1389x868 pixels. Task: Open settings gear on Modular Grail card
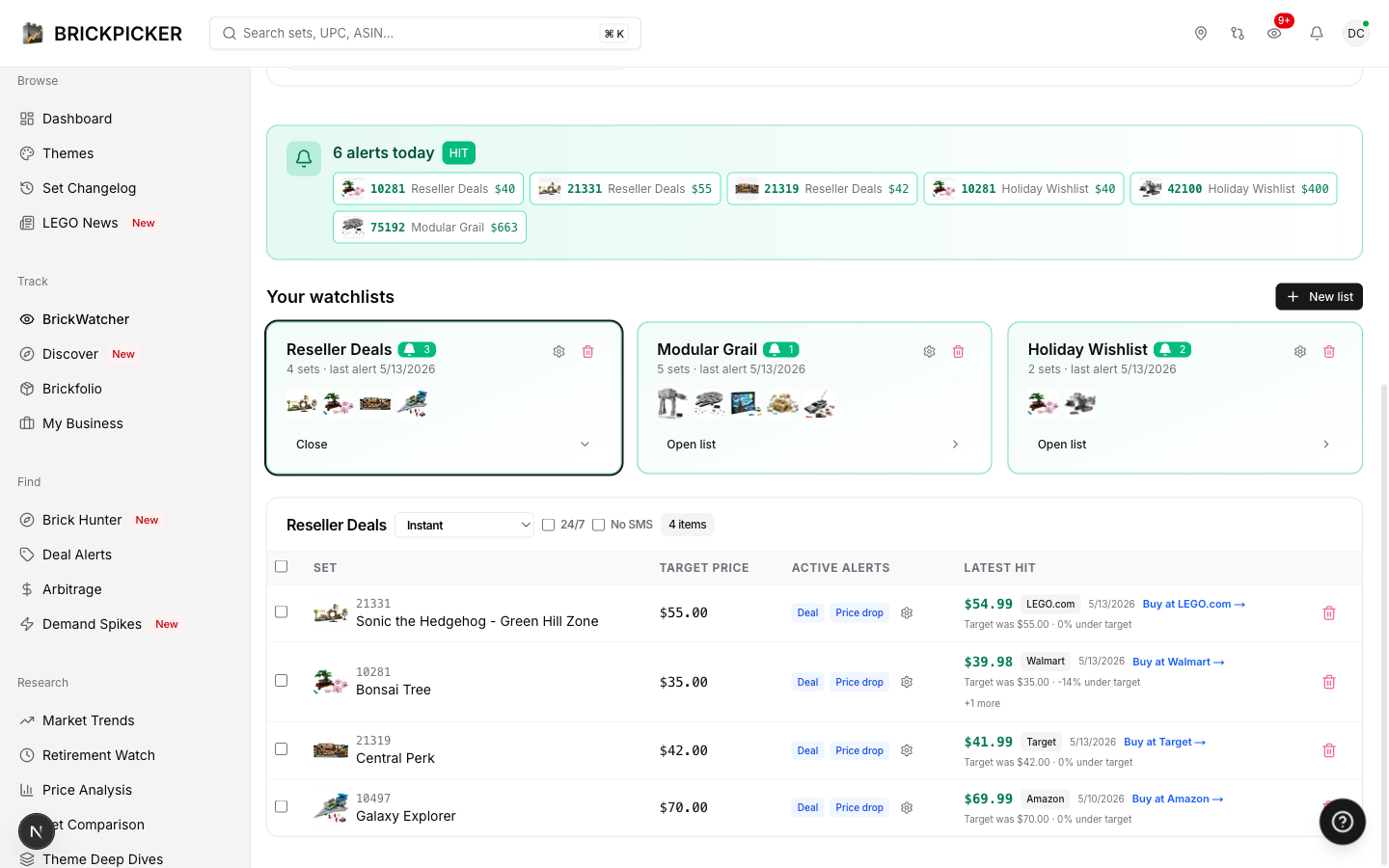coord(929,351)
